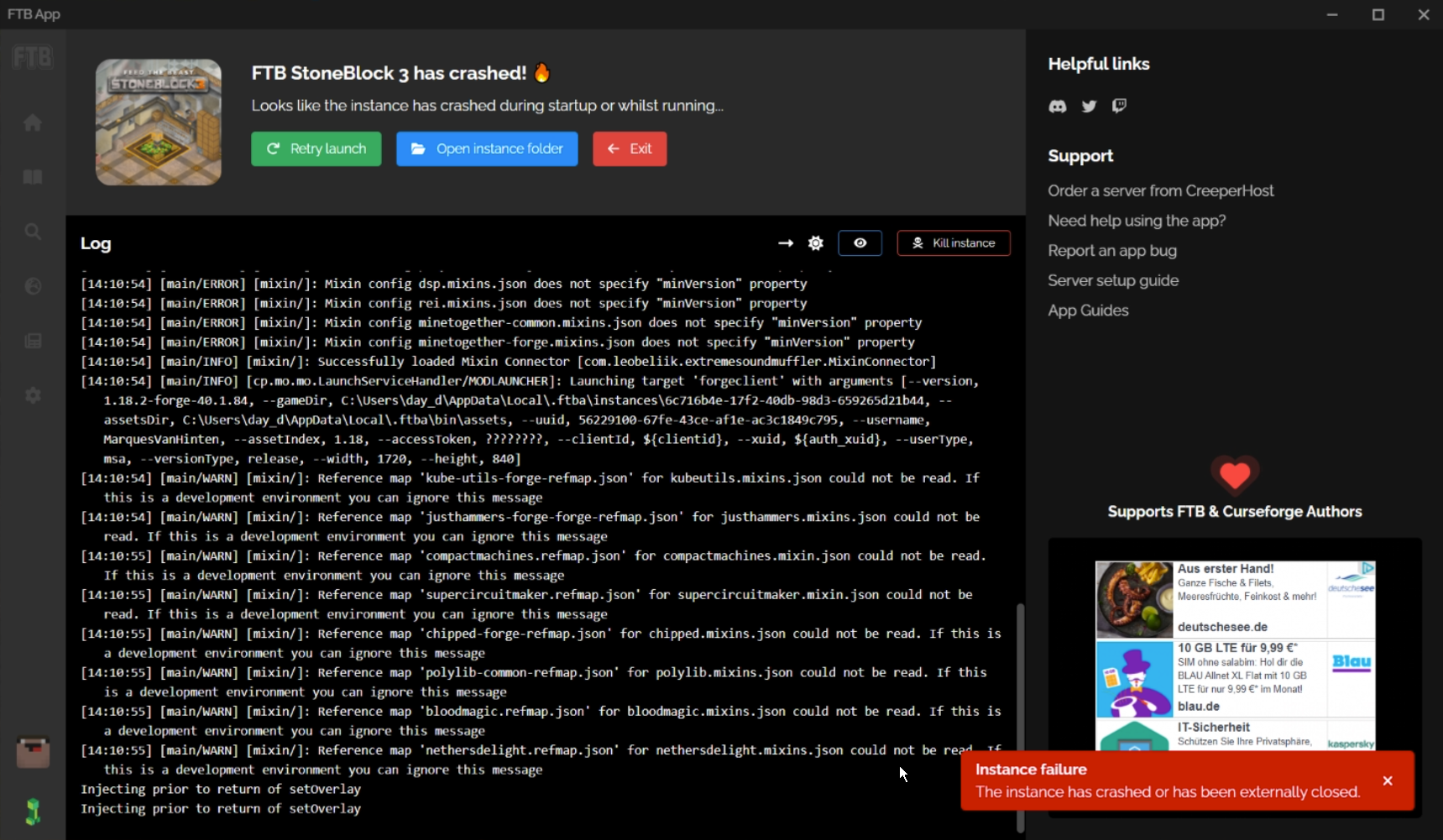Viewport: 1443px width, 840px height.
Task: Toggle auto-scroll arrow in the log toolbar
Action: click(x=785, y=243)
